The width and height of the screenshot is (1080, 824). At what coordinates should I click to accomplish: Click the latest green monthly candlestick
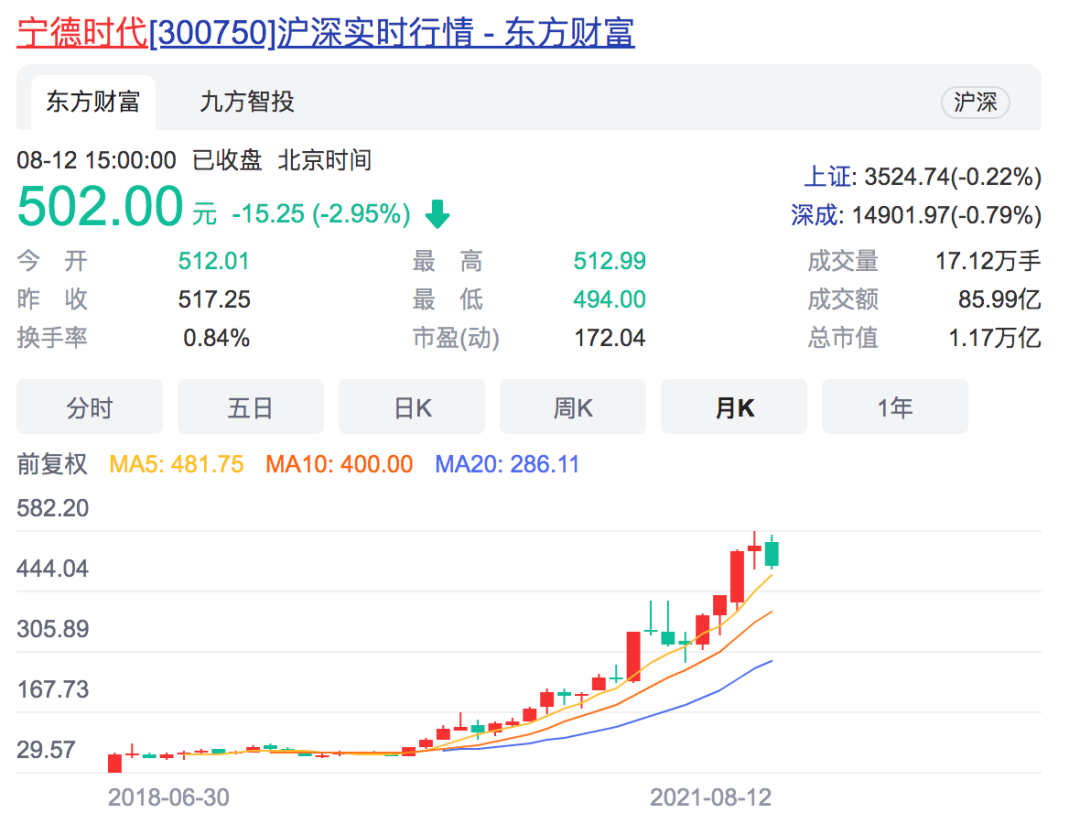(771, 553)
